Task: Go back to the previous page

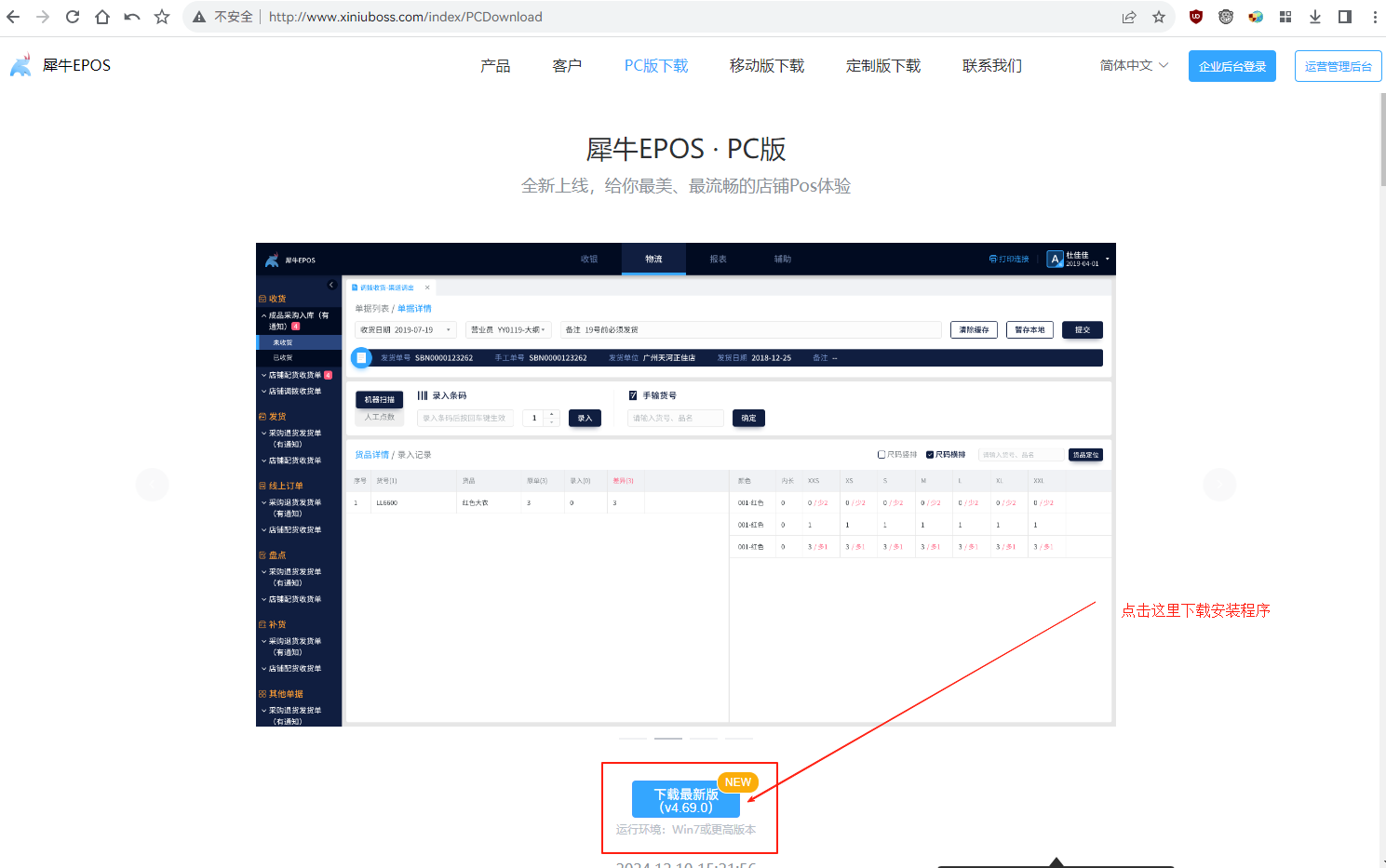Action: pyautogui.click(x=13, y=17)
